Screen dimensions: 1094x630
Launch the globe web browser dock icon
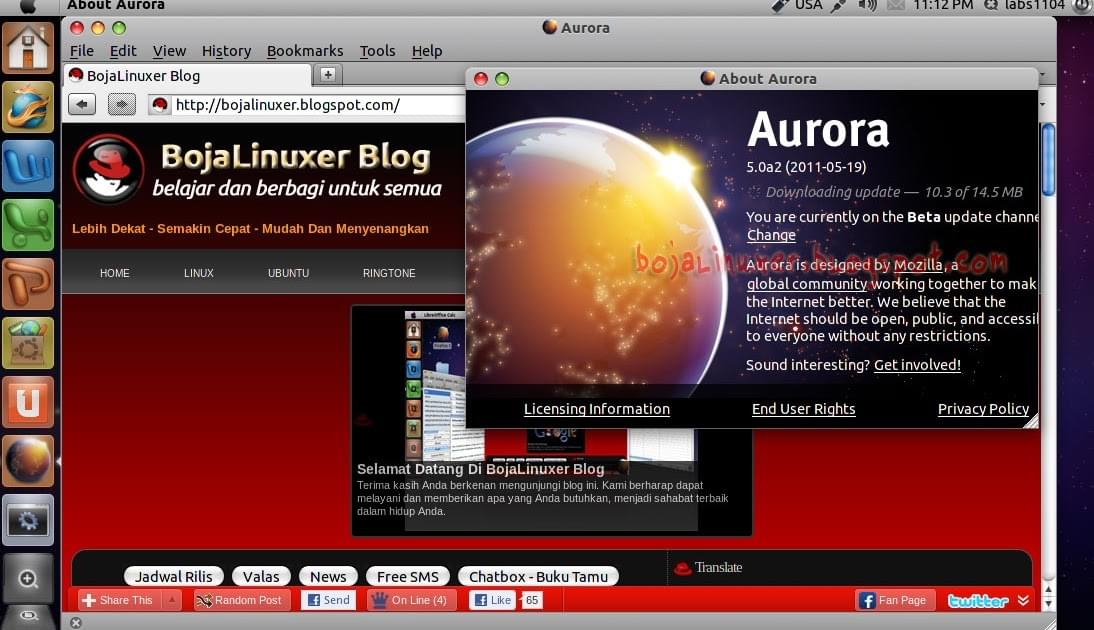tap(28, 107)
